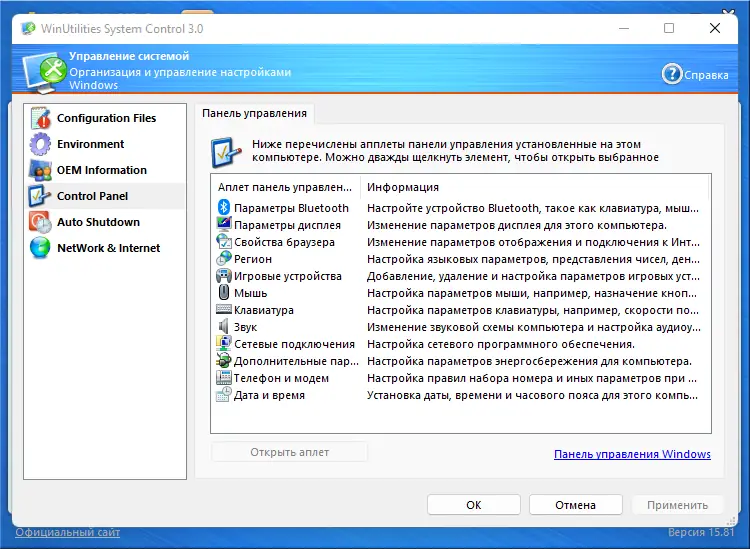This screenshot has height=549, width=750.
Task: Click the OEM Information icon
Action: (x=40, y=170)
